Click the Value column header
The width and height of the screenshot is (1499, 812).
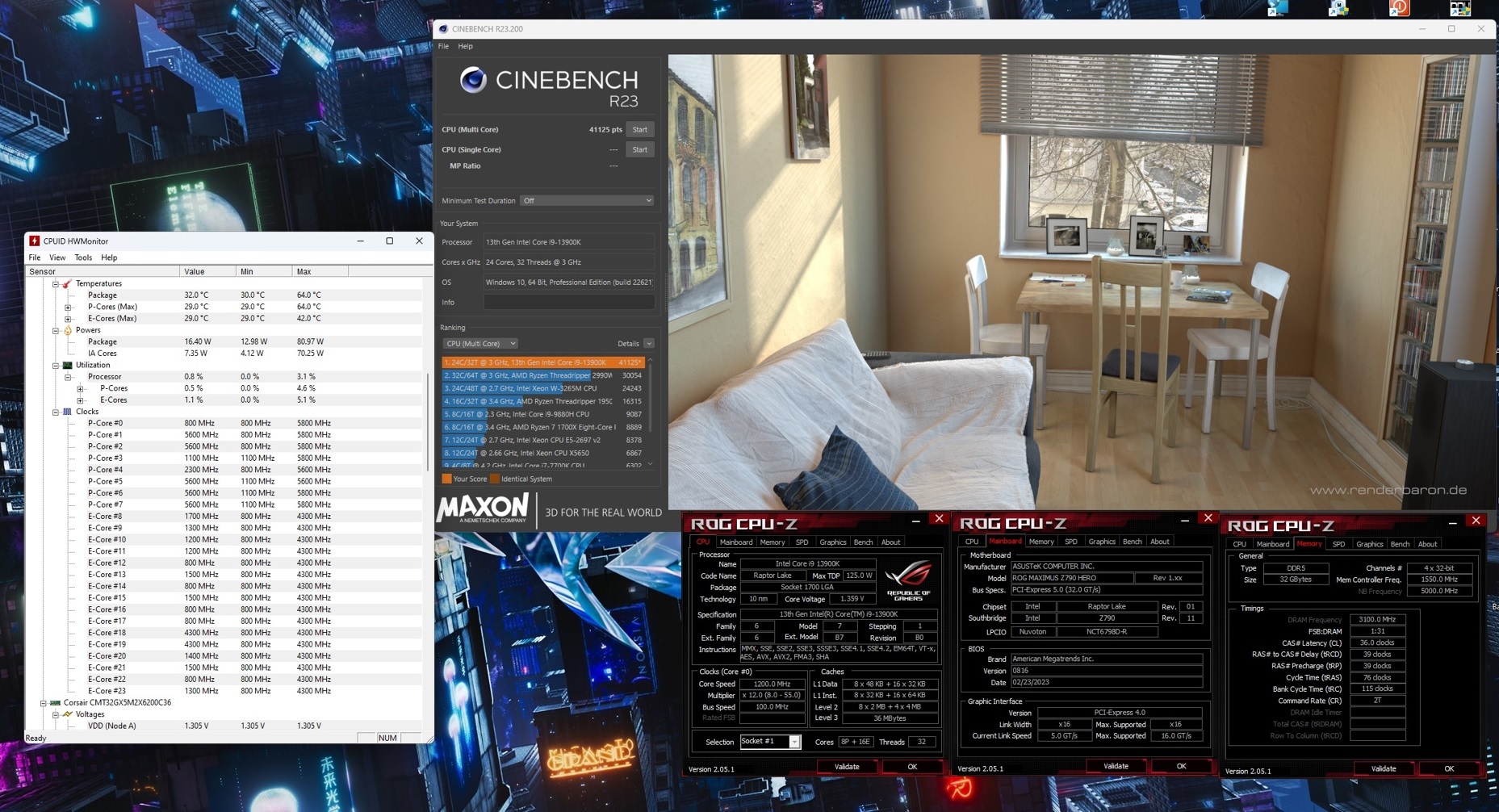tap(208, 272)
